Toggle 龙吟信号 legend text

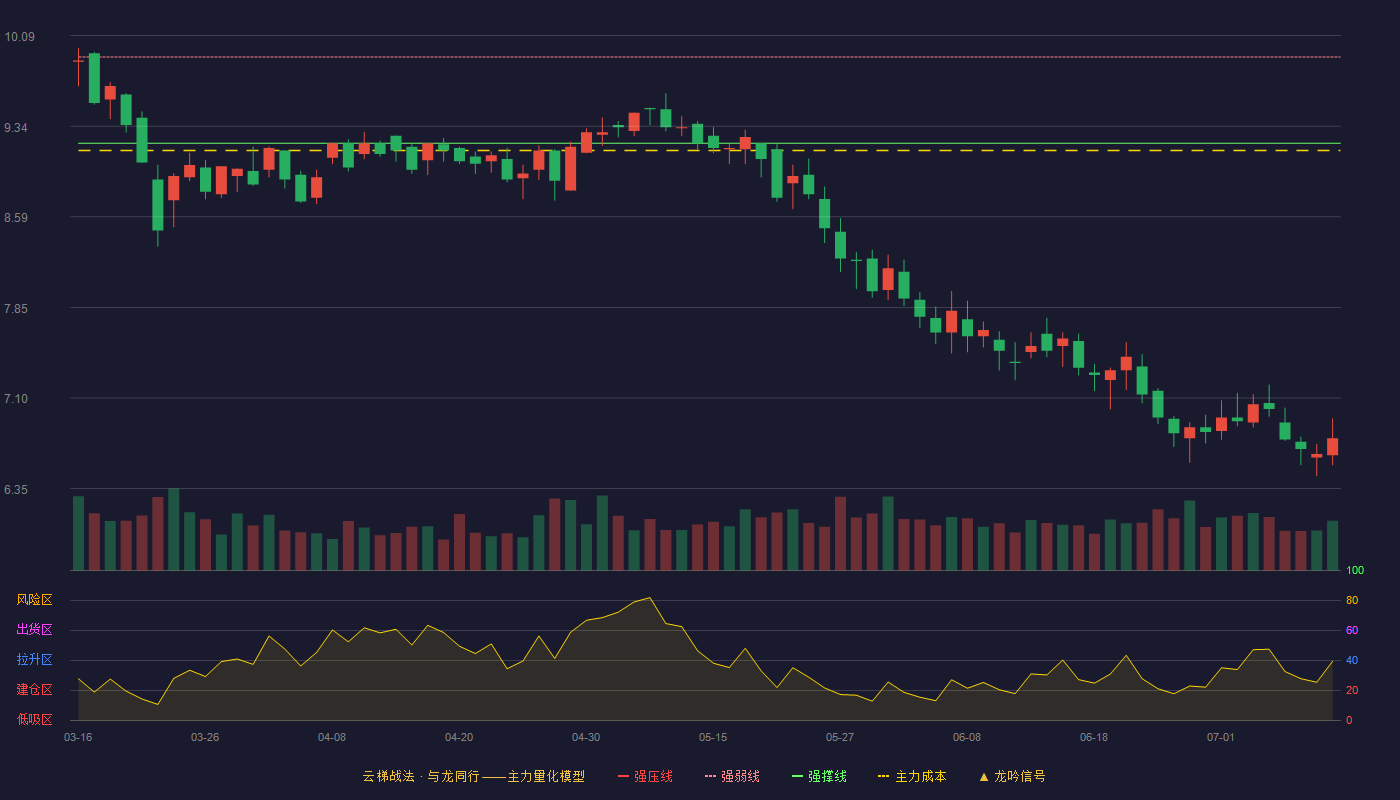[x=1019, y=776]
